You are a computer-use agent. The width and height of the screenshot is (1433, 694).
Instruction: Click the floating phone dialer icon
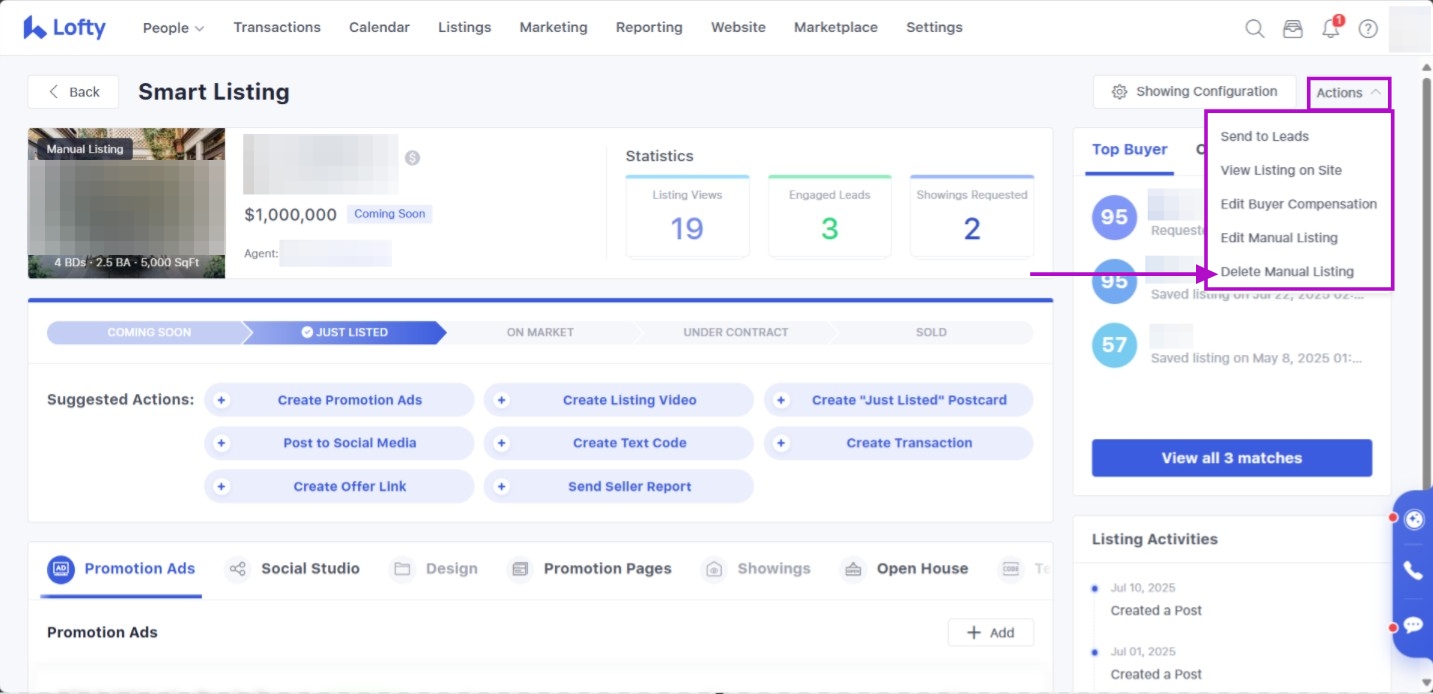[x=1413, y=571]
